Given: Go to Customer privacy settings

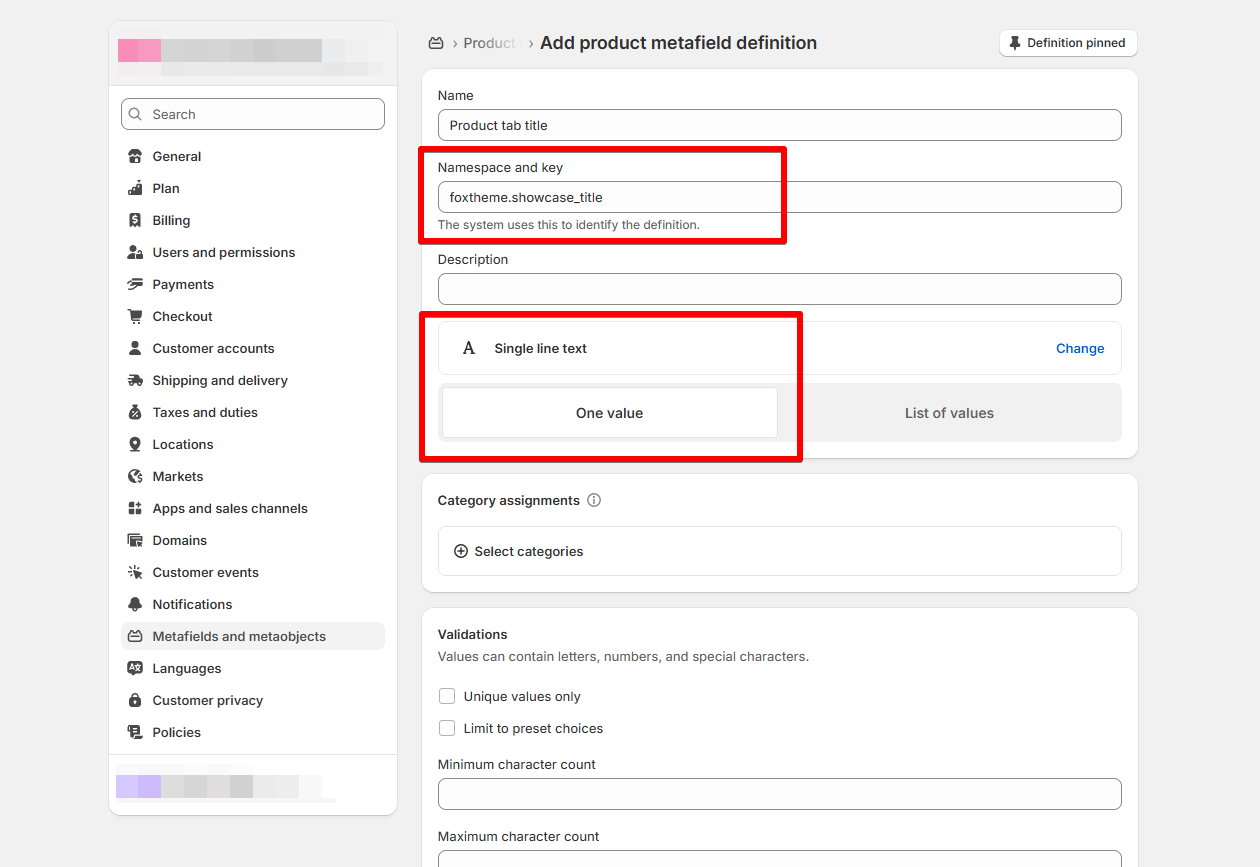Looking at the screenshot, I should coord(207,700).
